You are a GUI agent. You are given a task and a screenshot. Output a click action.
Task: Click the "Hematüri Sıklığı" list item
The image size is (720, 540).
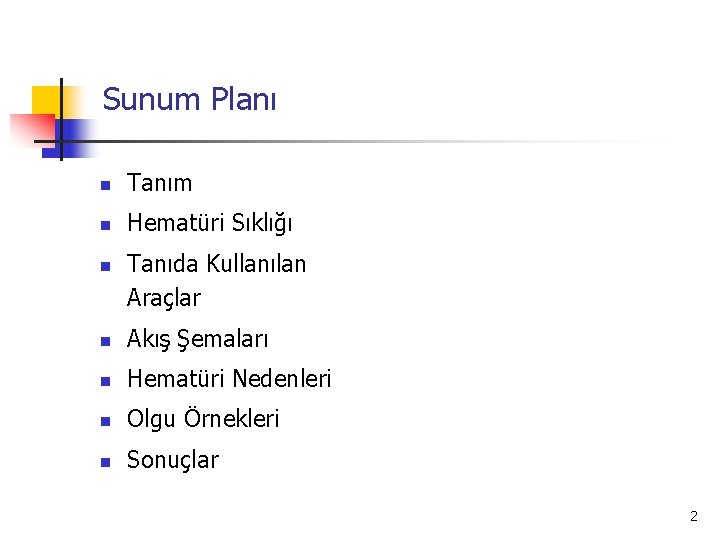pos(209,223)
